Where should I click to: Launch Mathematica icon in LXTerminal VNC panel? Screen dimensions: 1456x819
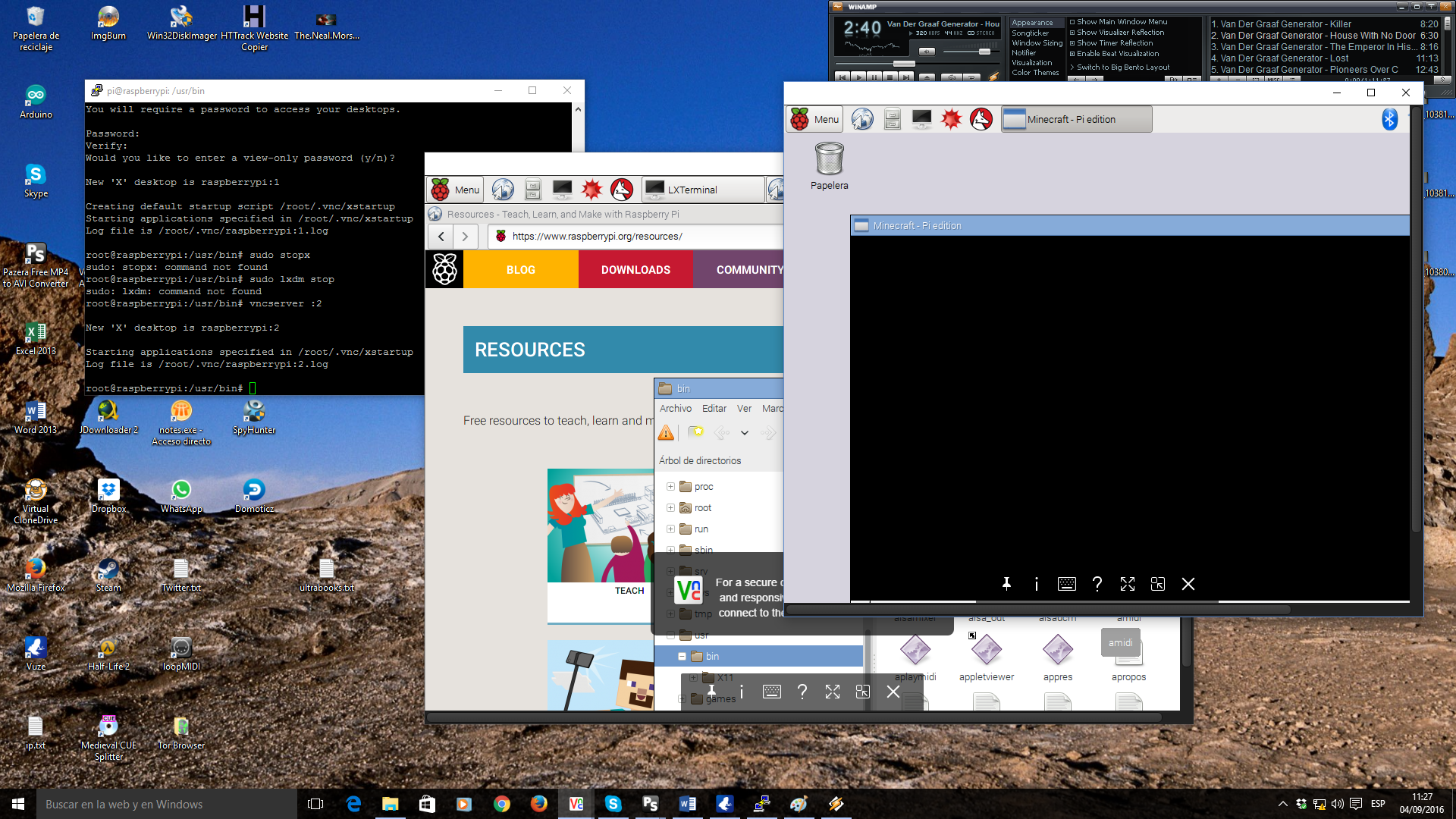tap(592, 190)
